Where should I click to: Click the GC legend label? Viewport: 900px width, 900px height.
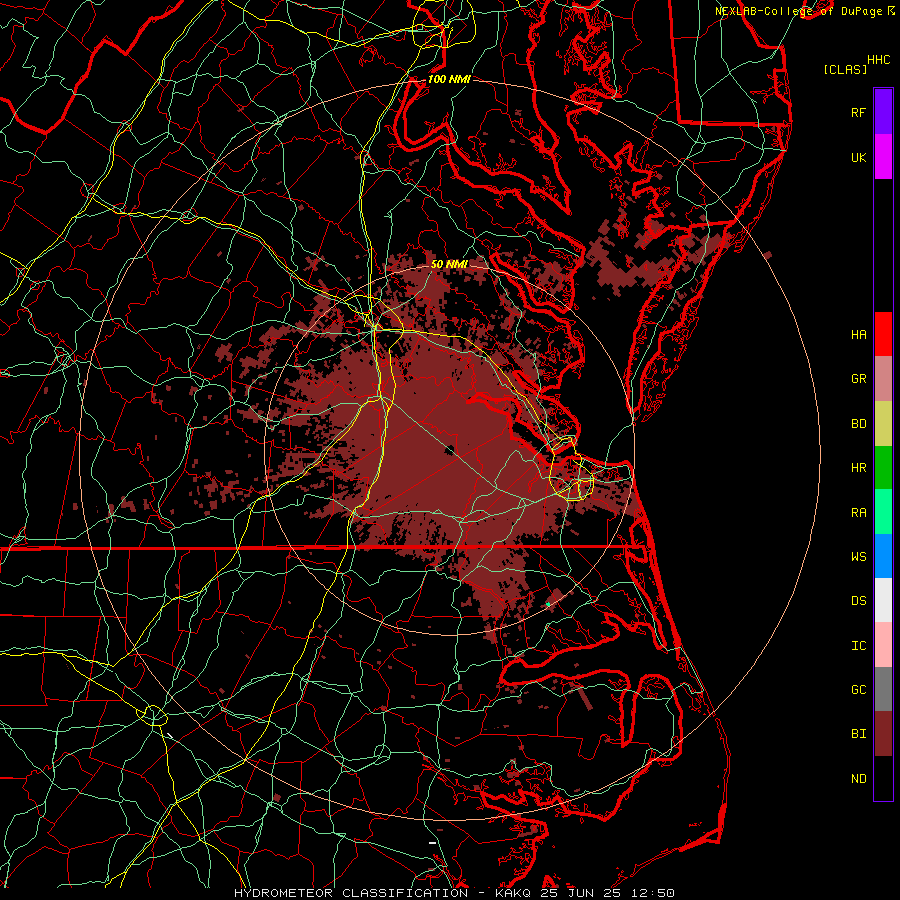(858, 690)
